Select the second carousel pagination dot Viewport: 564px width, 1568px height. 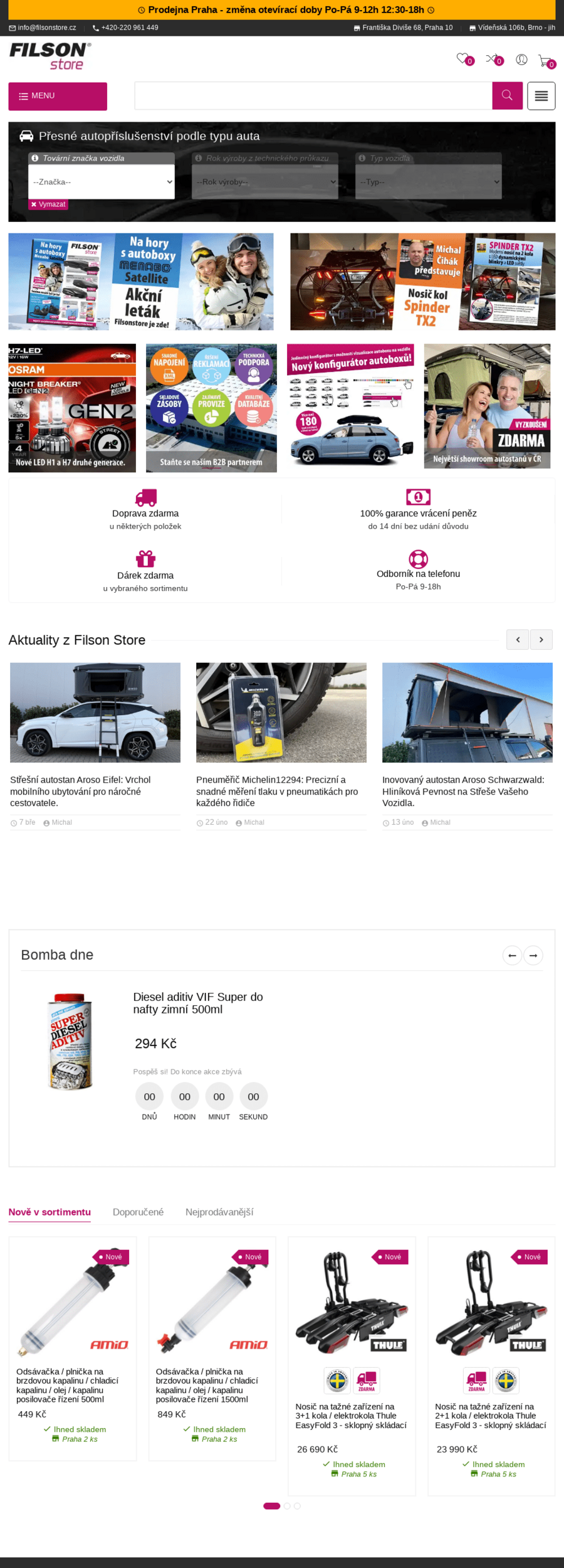pos(287,1506)
